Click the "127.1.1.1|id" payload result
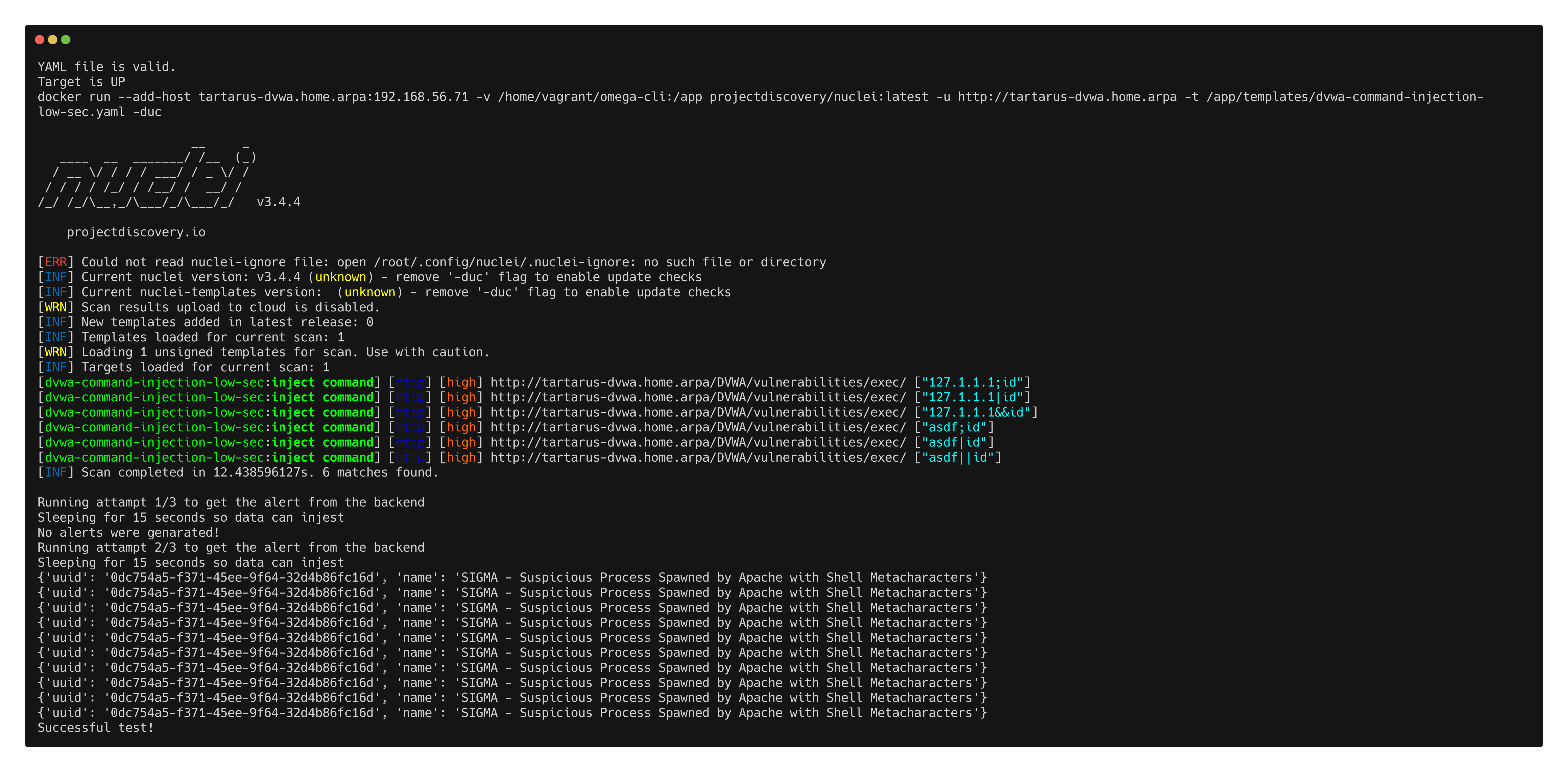1568x772 pixels. click(972, 397)
